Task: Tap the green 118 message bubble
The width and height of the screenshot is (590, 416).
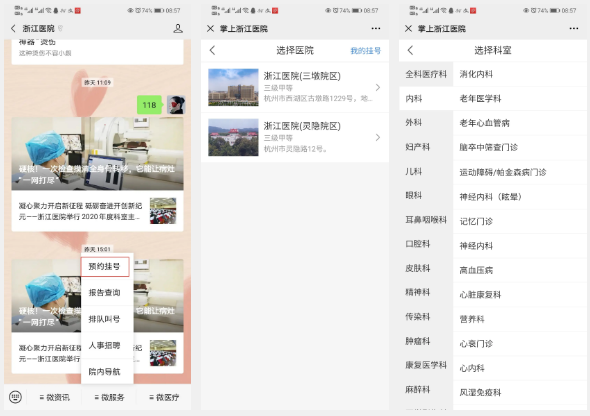Action: coord(149,105)
